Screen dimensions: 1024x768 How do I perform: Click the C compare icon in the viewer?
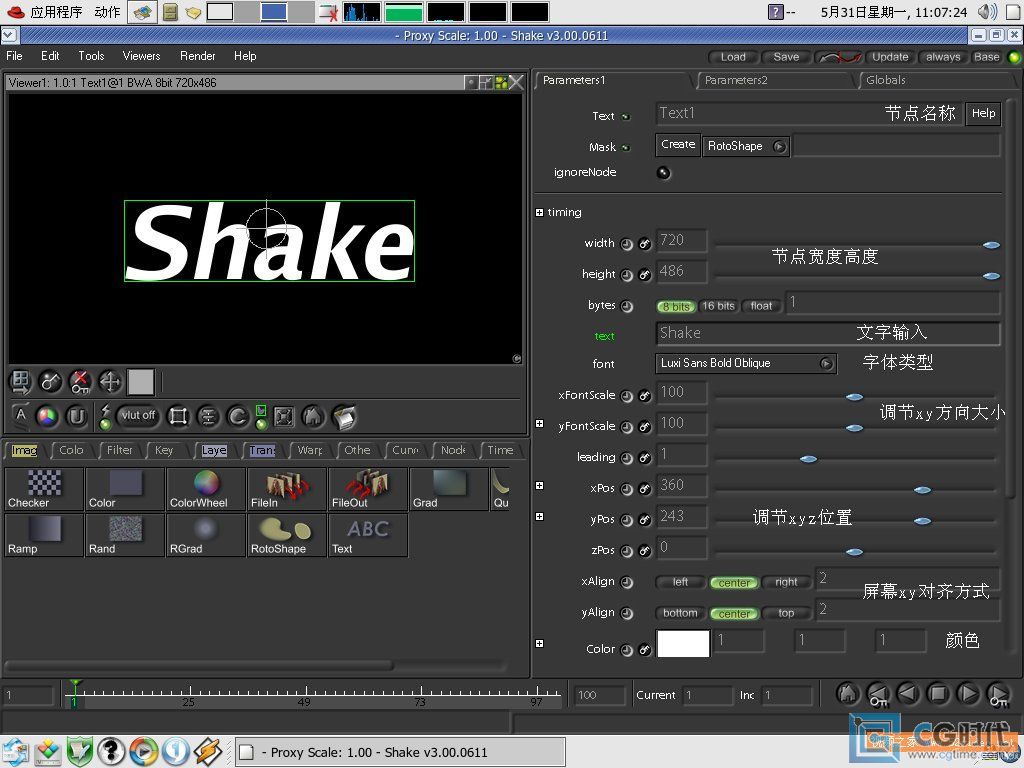coord(238,417)
